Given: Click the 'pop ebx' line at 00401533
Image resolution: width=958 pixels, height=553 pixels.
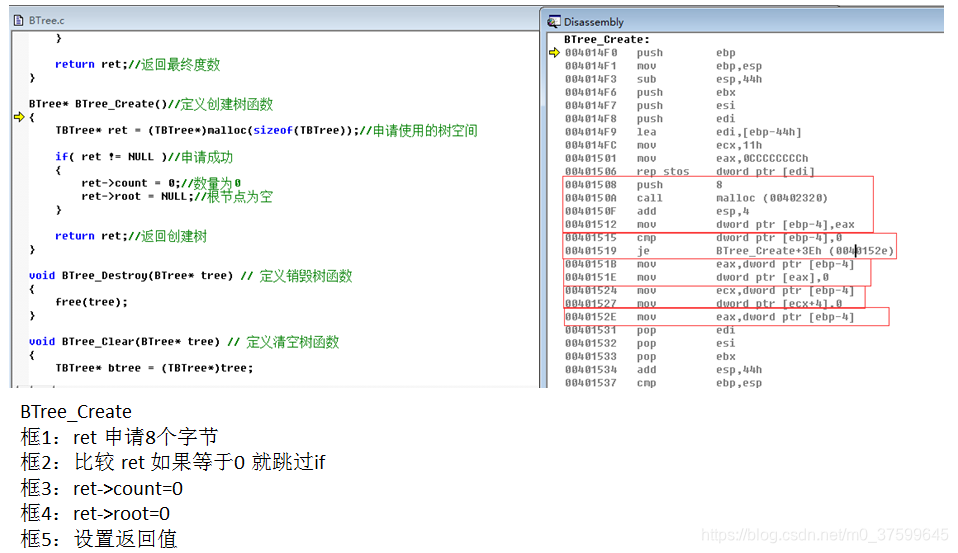Looking at the screenshot, I should click(x=650, y=357).
